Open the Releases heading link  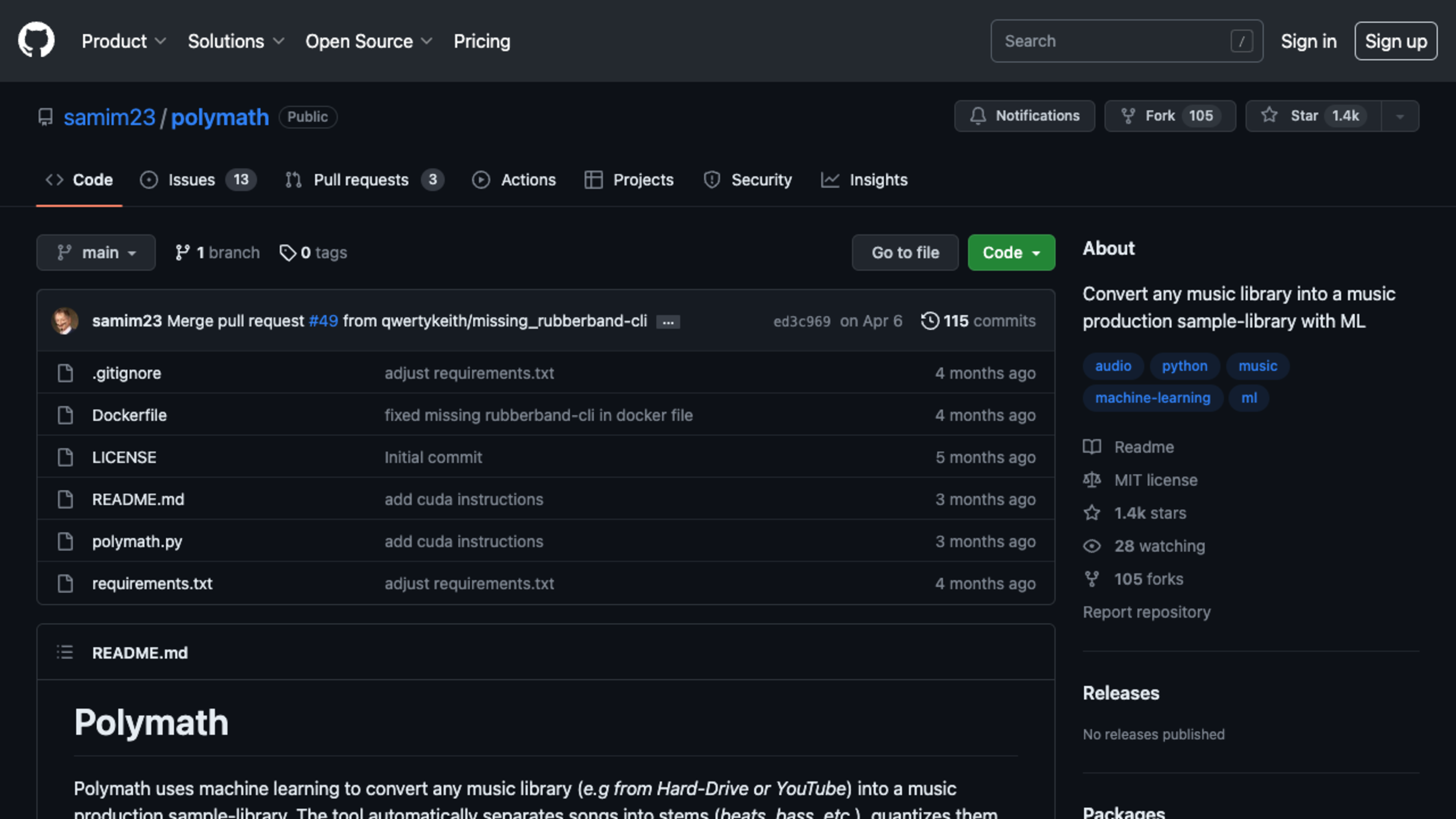pos(1121,693)
